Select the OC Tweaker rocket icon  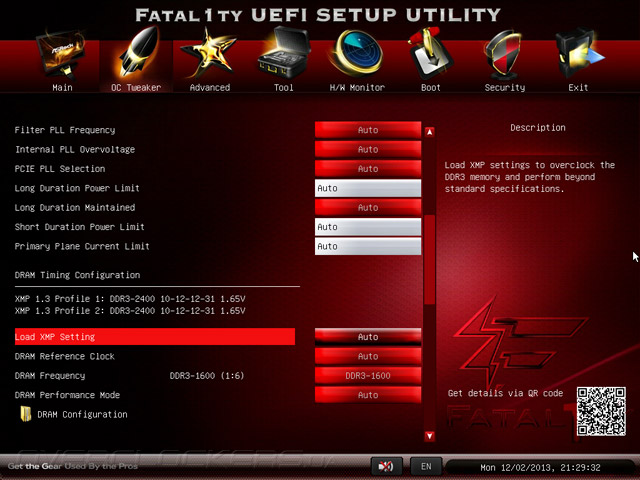point(138,52)
